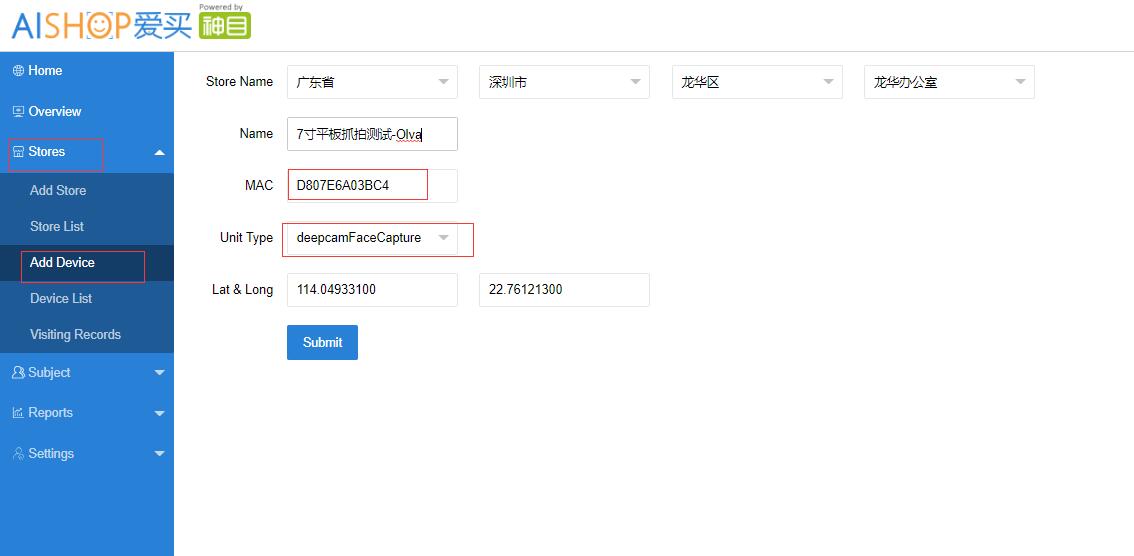1134x556 pixels.
Task: Click into the MAC address field
Action: (372, 186)
